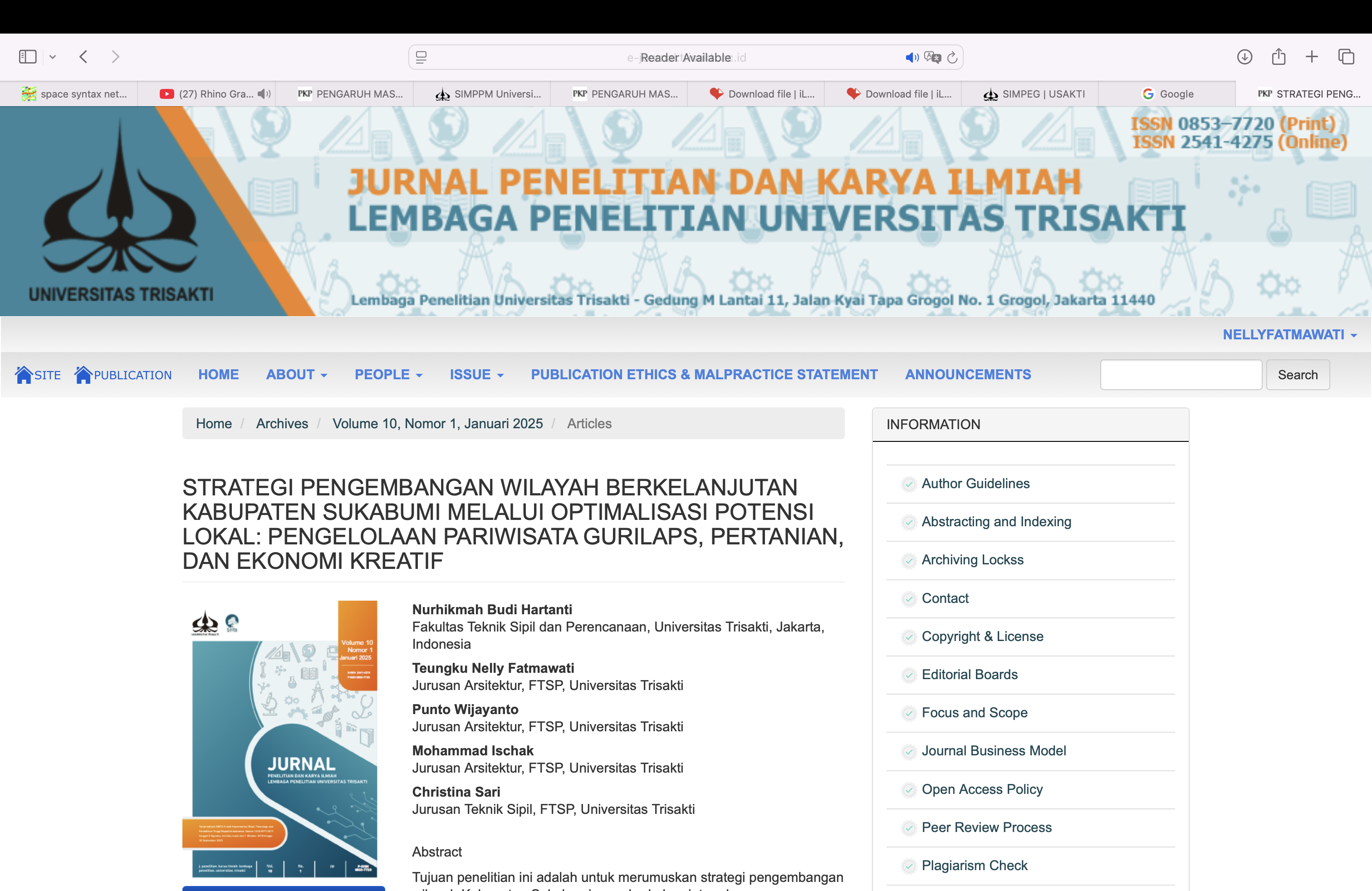
Task: Click the reader view icon in address bar
Action: pos(421,57)
